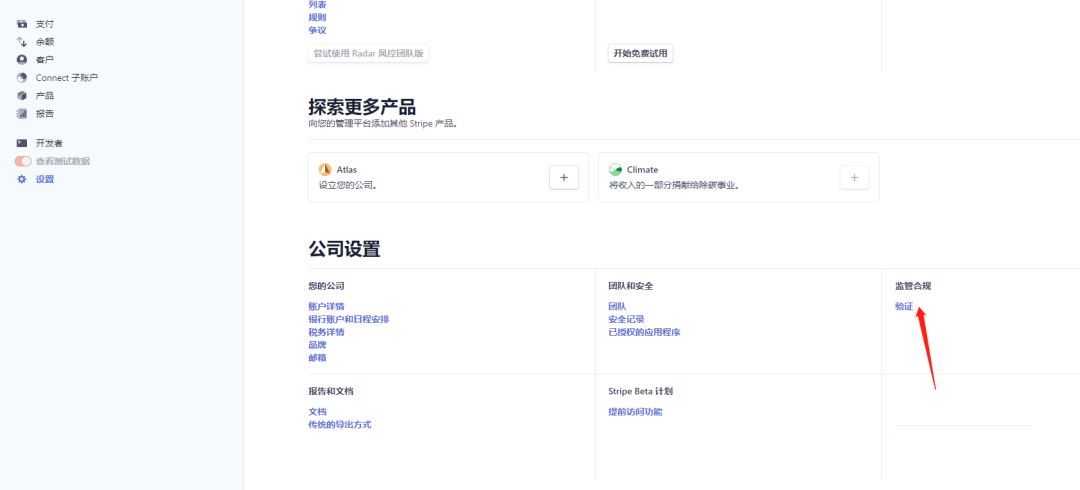Open the 验证 link under 监管合规
This screenshot has width=1080, height=490.
pyautogui.click(x=904, y=306)
